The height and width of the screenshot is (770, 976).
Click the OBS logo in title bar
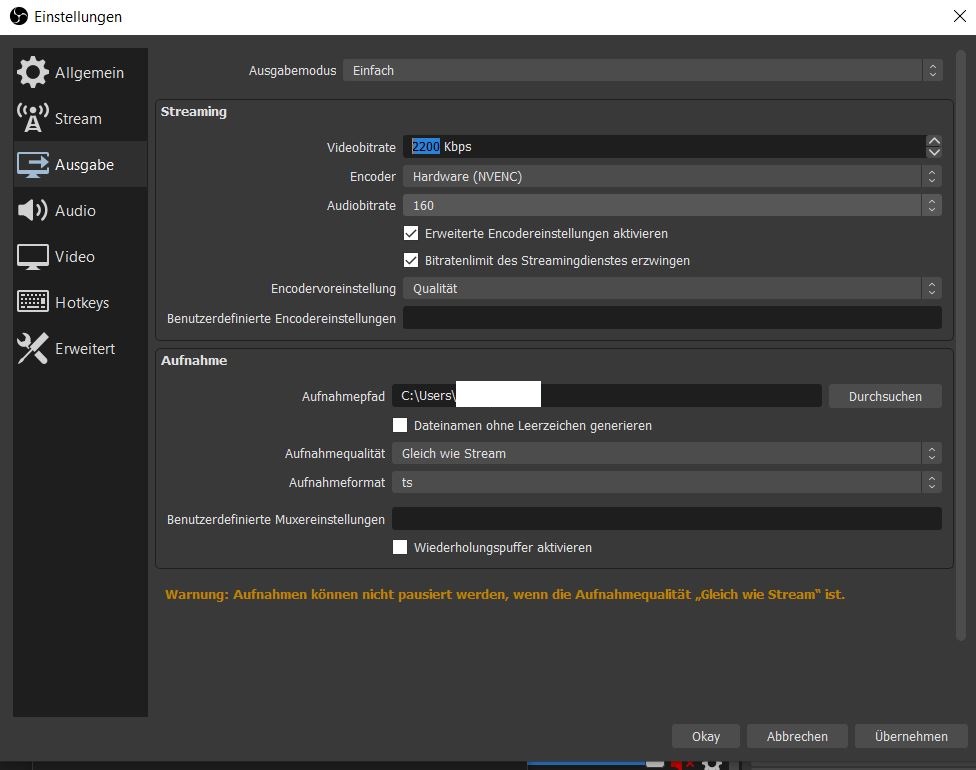click(x=17, y=17)
